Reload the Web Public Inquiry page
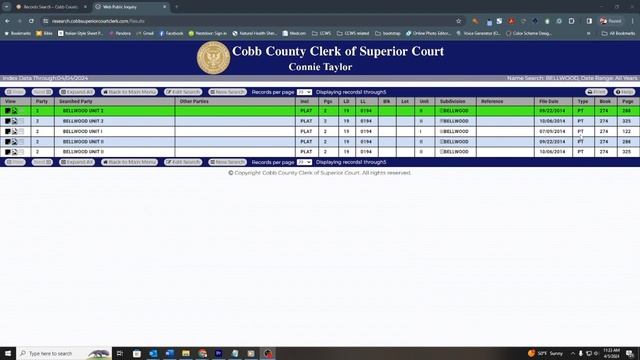Viewport: 640px width, 360px height. tap(31, 21)
